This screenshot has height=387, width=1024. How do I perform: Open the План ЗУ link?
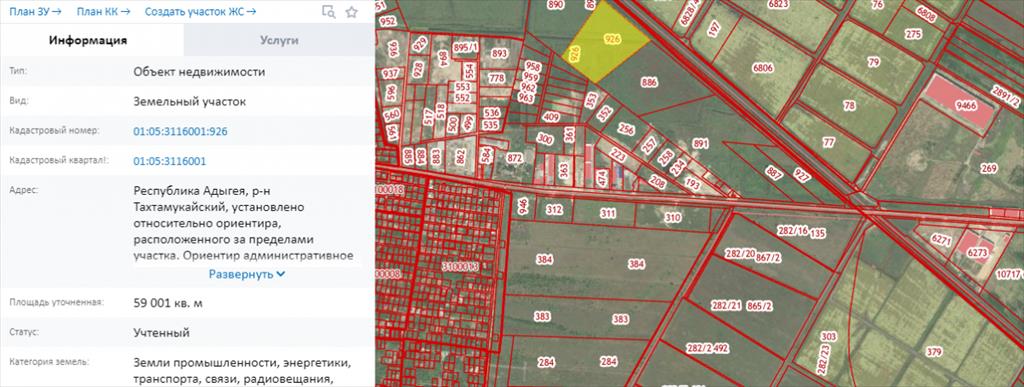[x=36, y=12]
